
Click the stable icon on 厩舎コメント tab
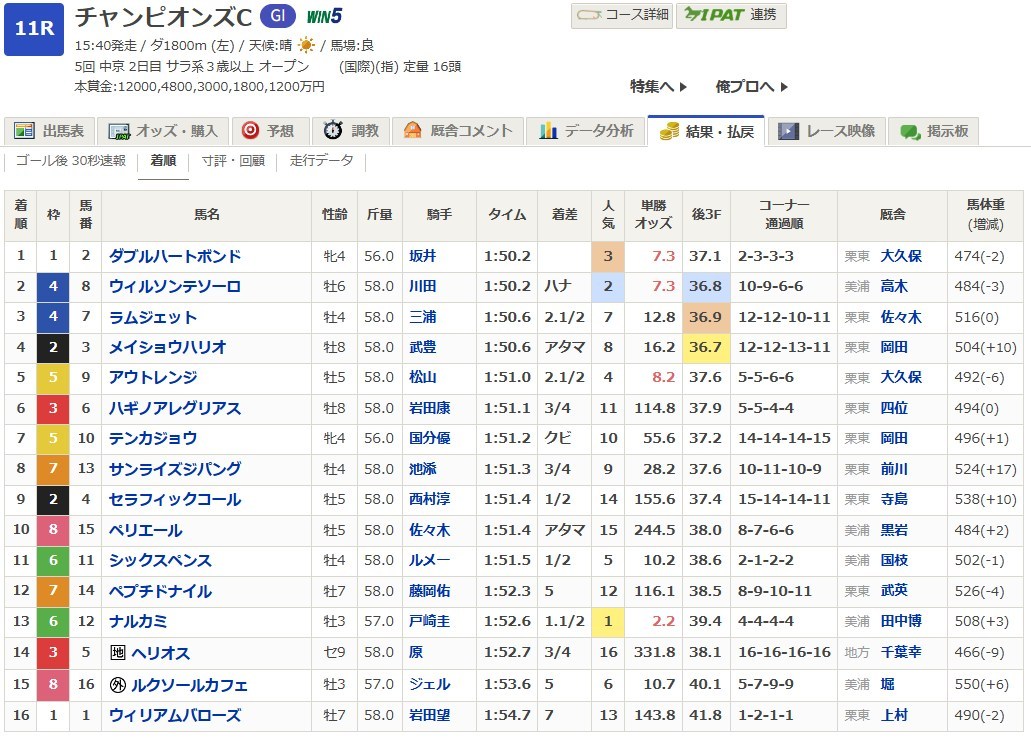[412, 131]
